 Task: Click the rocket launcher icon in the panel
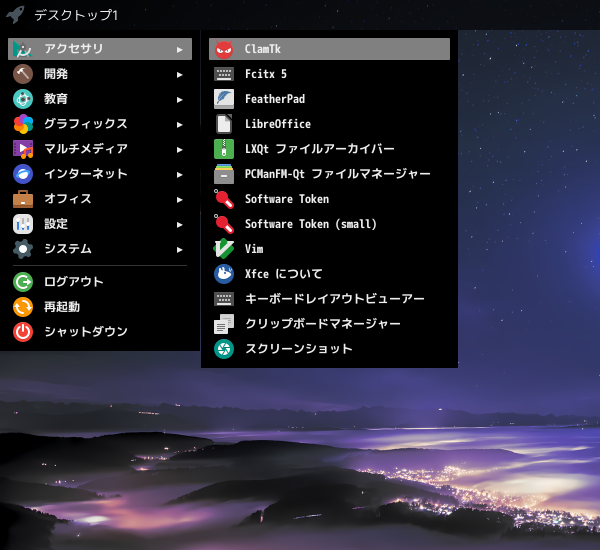(x=15, y=15)
